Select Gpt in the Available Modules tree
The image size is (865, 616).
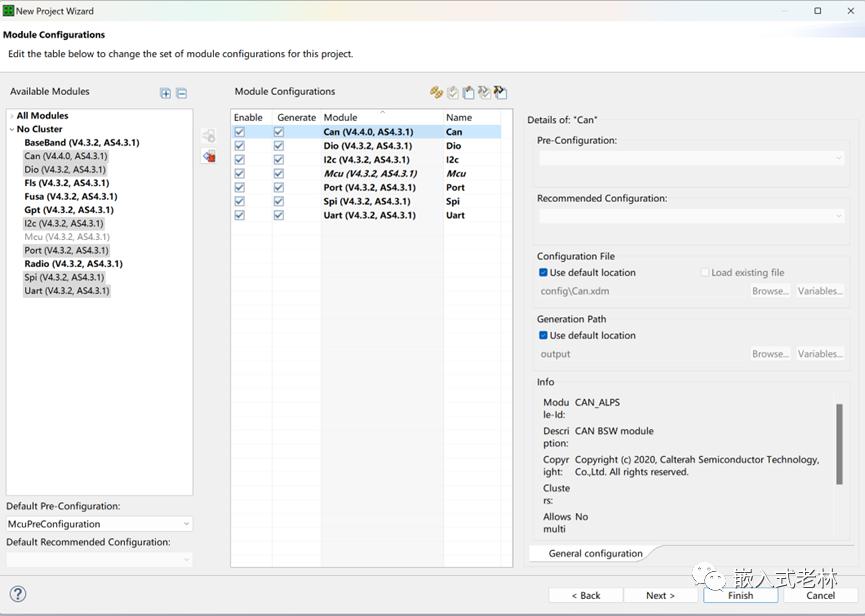tap(69, 210)
